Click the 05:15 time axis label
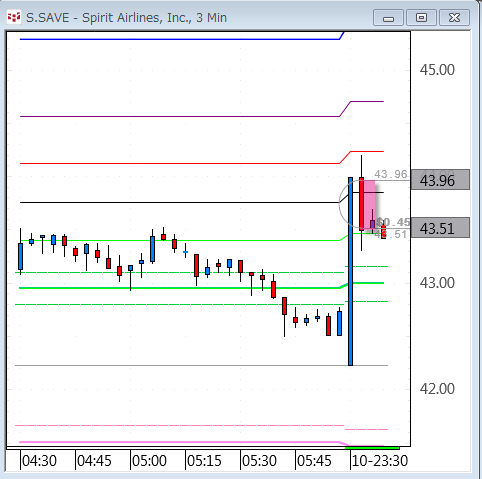This screenshot has width=482, height=479. tap(204, 461)
